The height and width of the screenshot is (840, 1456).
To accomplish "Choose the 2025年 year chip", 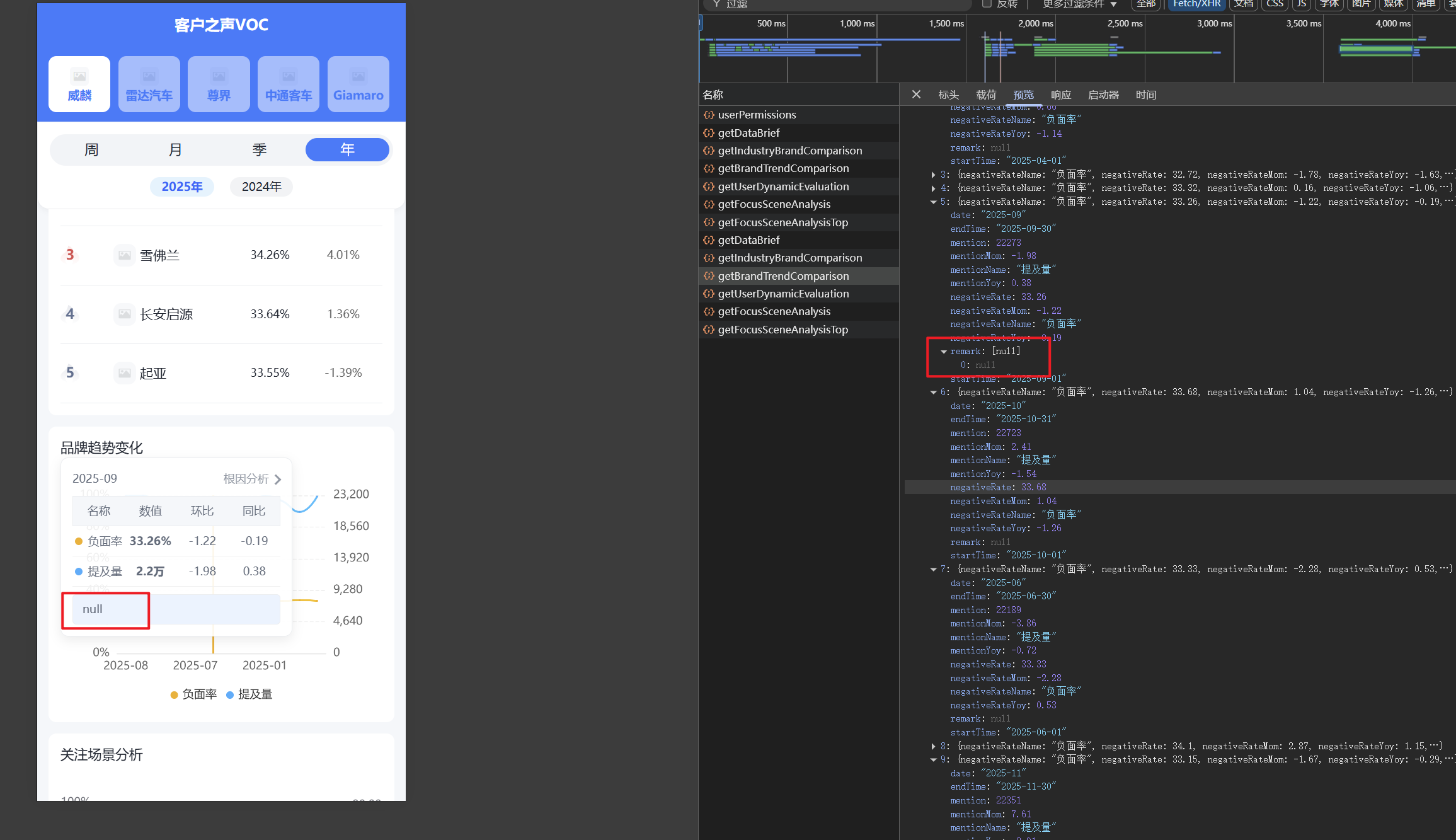I will pos(182,187).
